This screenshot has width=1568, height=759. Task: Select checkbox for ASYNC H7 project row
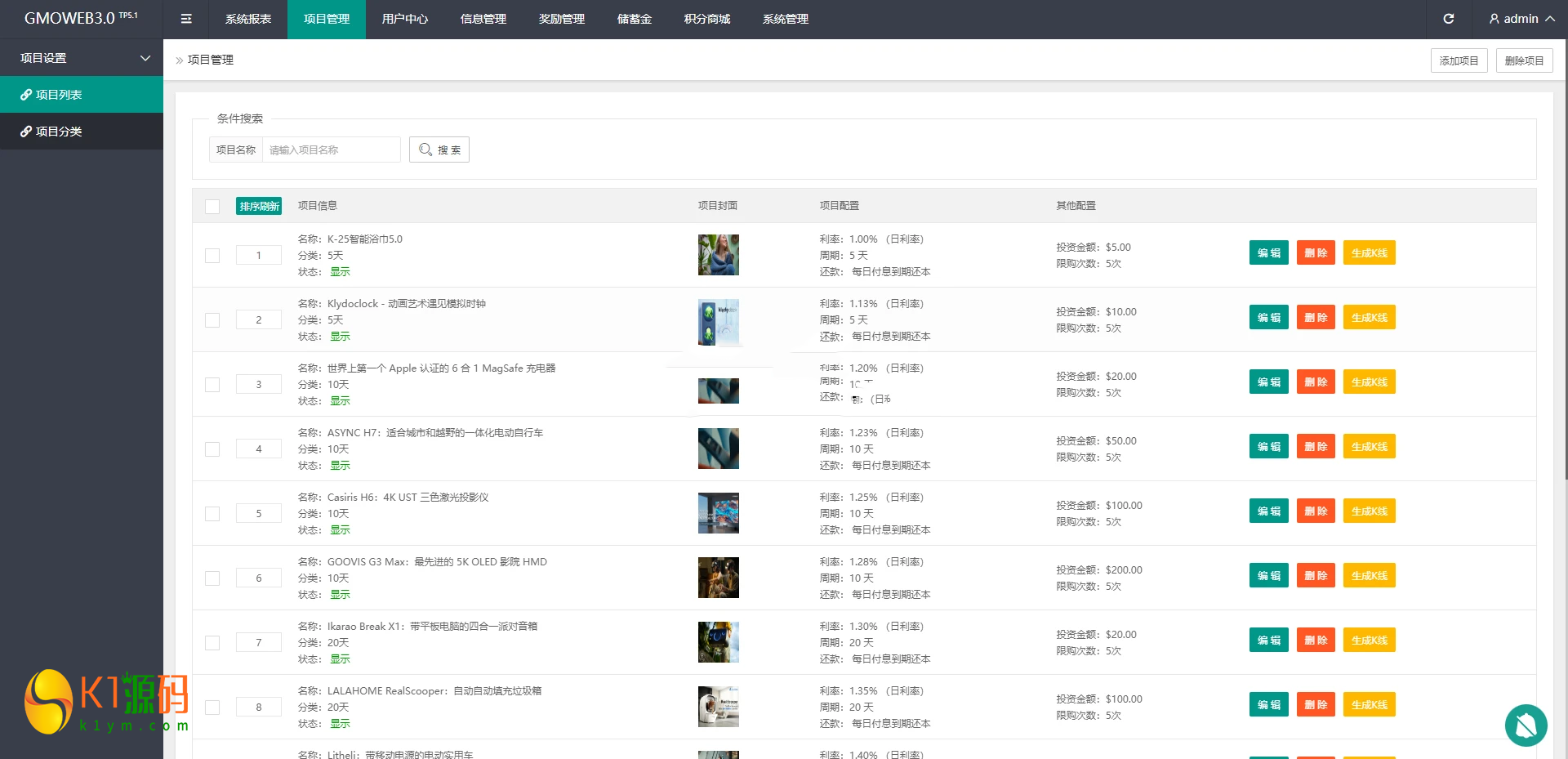click(212, 449)
